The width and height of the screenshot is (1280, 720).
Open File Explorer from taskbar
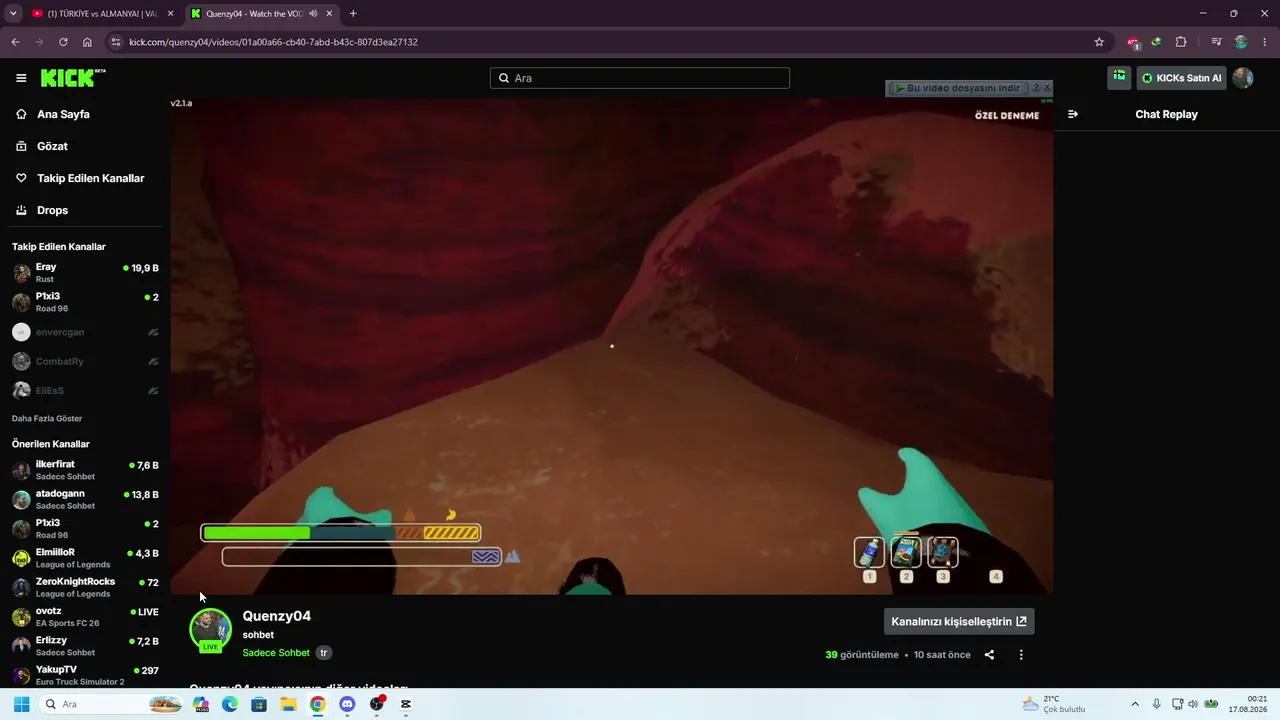(288, 704)
